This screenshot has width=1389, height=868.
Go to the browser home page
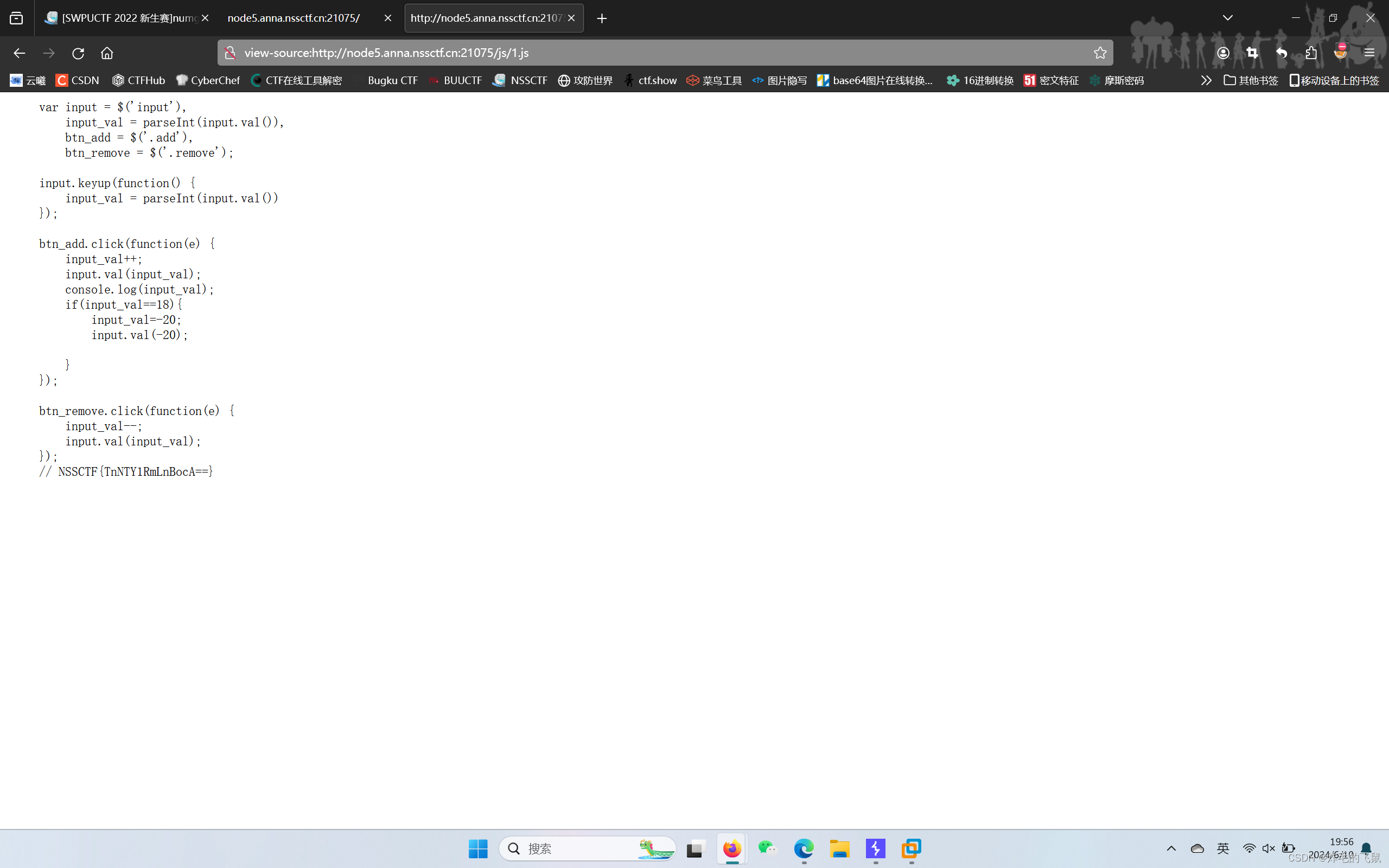point(107,53)
